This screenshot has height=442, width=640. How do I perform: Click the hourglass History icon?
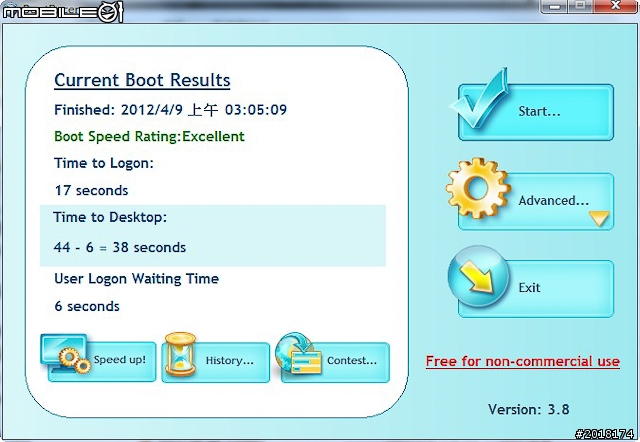tap(180, 354)
